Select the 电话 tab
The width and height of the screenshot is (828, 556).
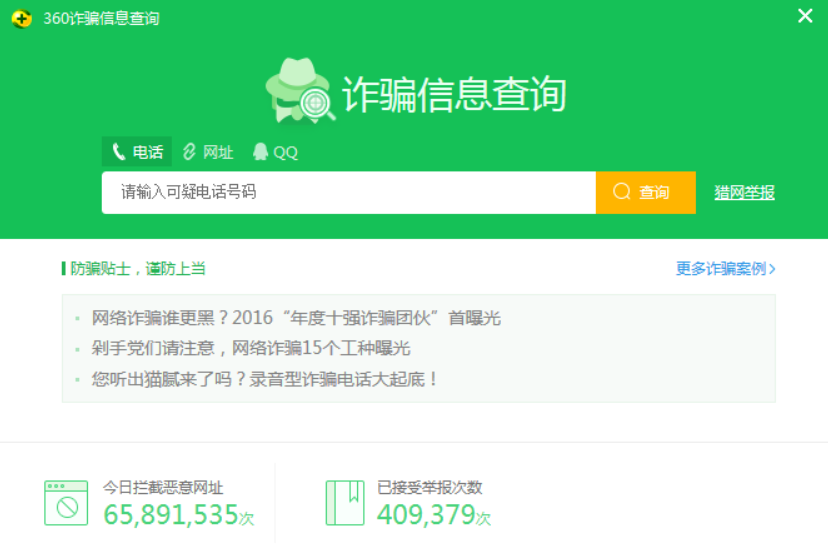point(137,152)
